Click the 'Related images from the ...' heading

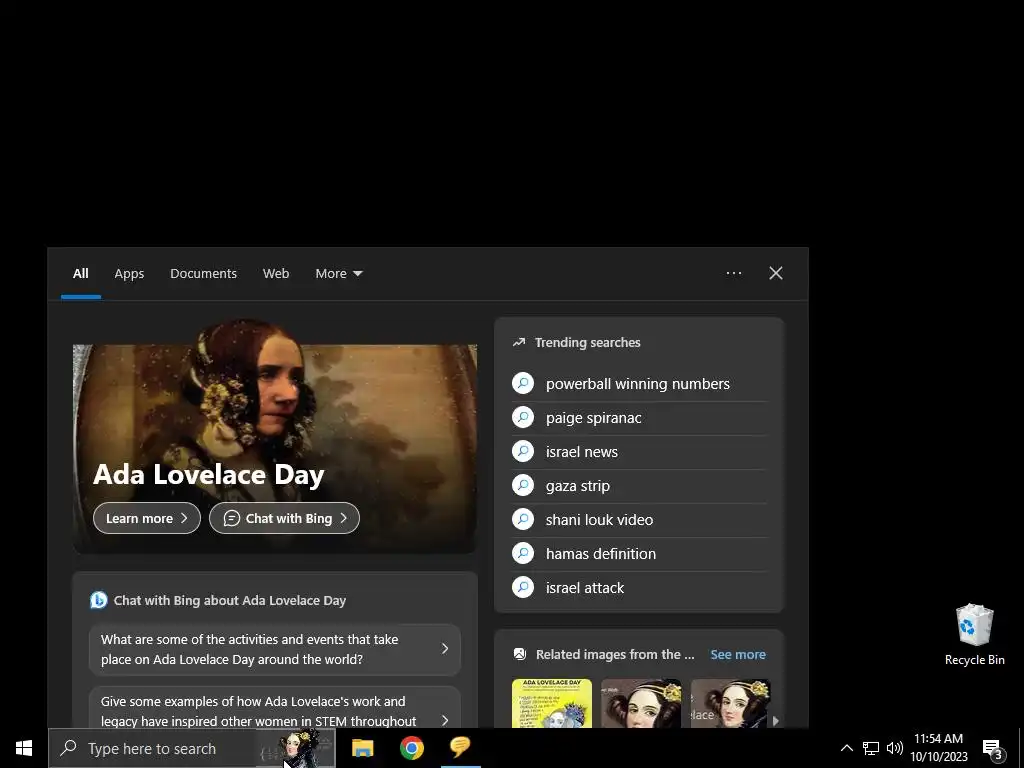tap(615, 654)
